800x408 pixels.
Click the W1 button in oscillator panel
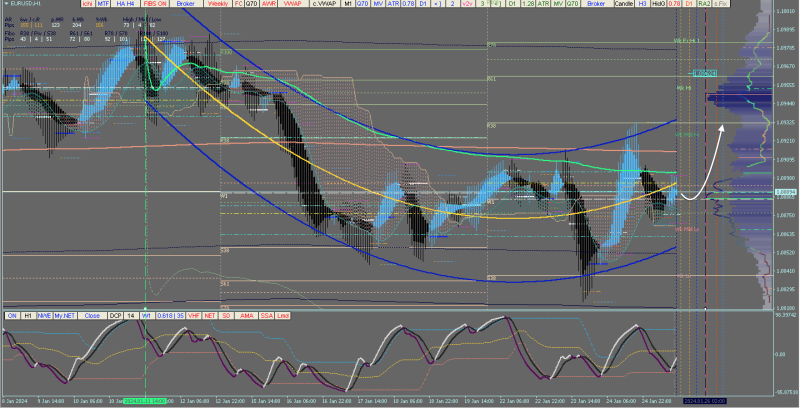147,316
